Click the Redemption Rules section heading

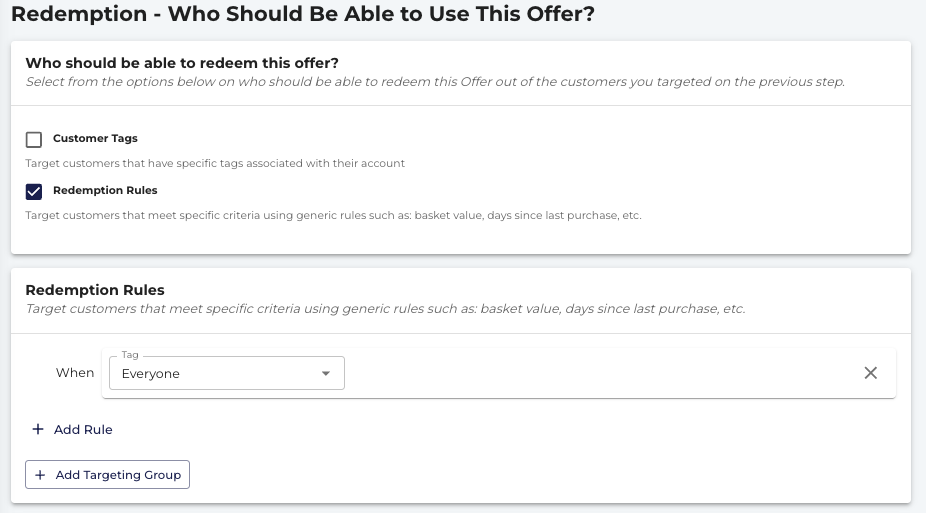pyautogui.click(x=95, y=290)
